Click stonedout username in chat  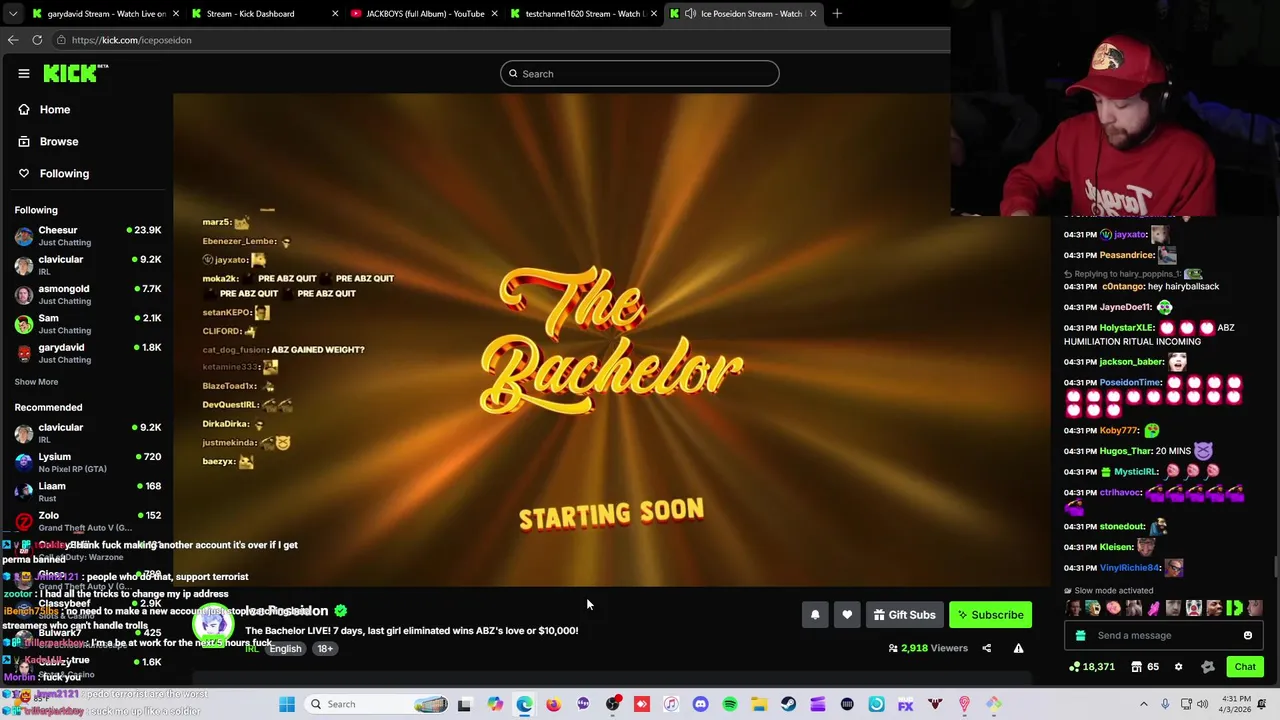(x=1122, y=527)
